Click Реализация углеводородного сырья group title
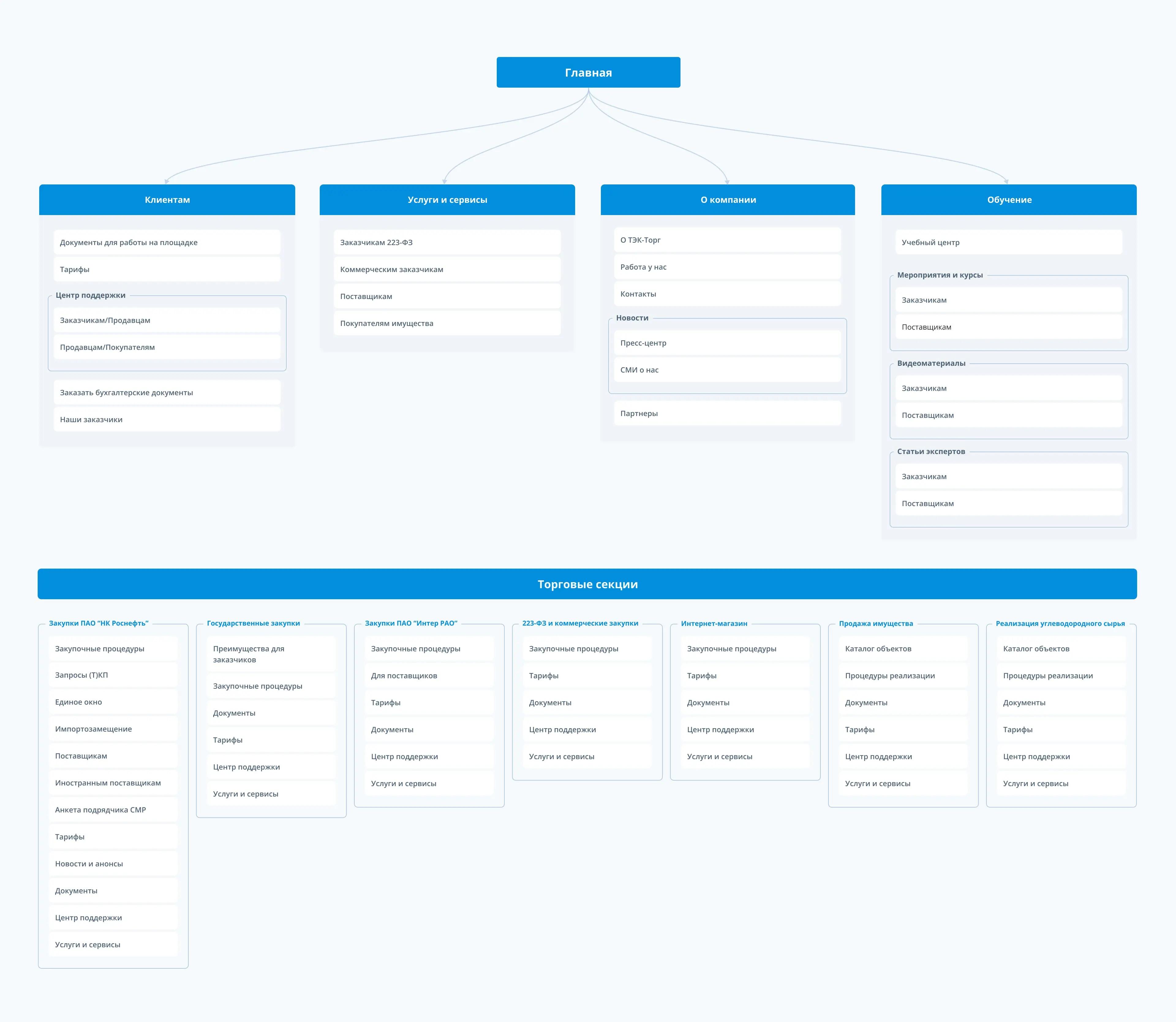 (1060, 623)
